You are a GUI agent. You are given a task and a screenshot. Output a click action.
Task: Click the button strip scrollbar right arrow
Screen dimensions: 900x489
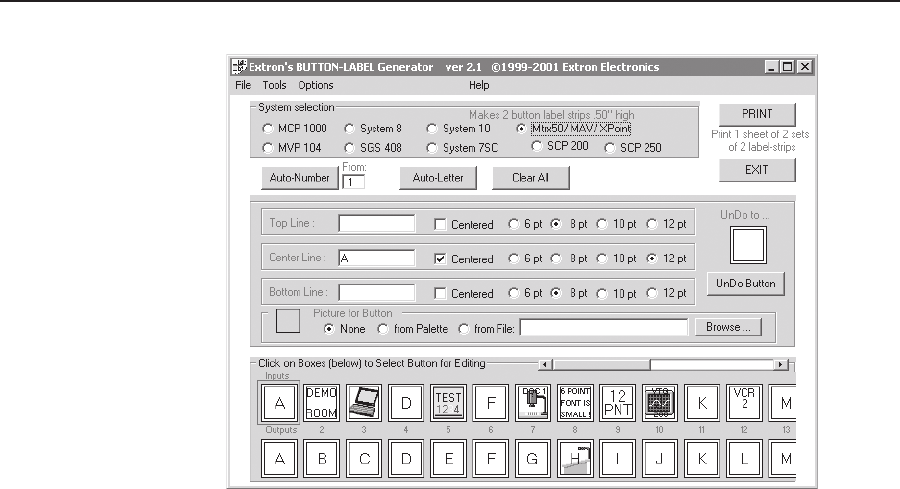click(781, 364)
